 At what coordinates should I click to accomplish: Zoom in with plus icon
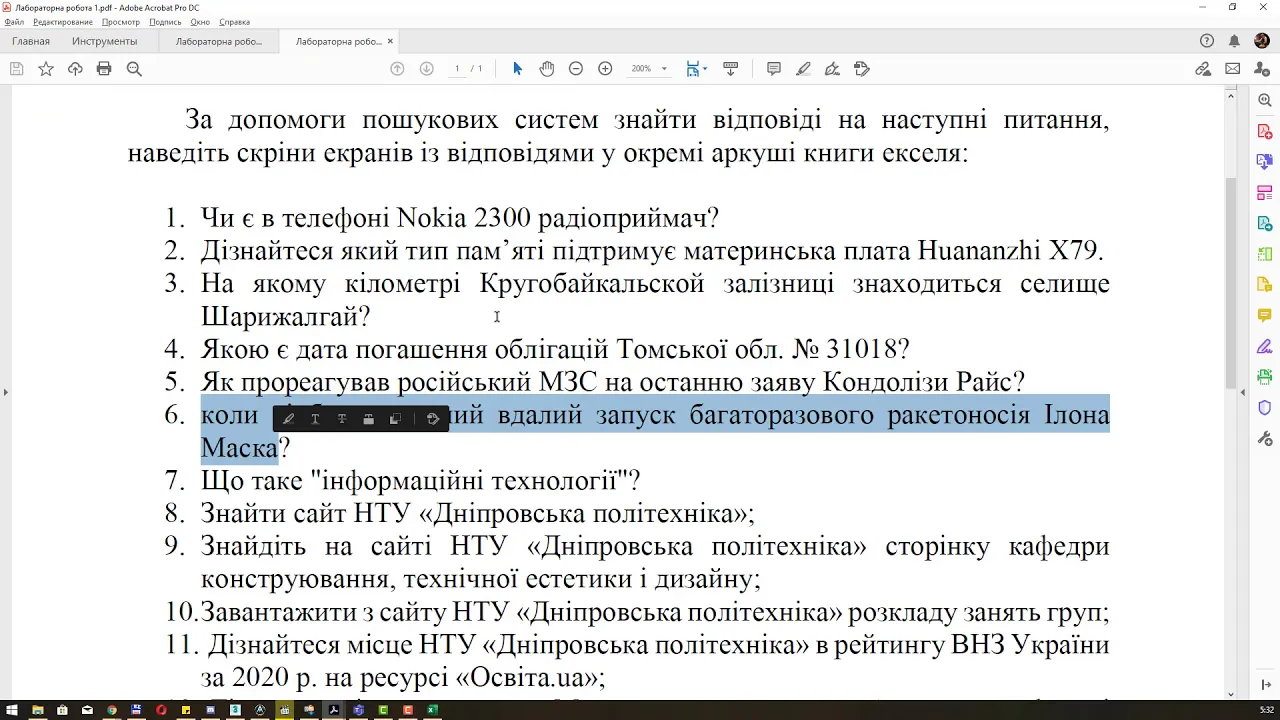coord(605,69)
